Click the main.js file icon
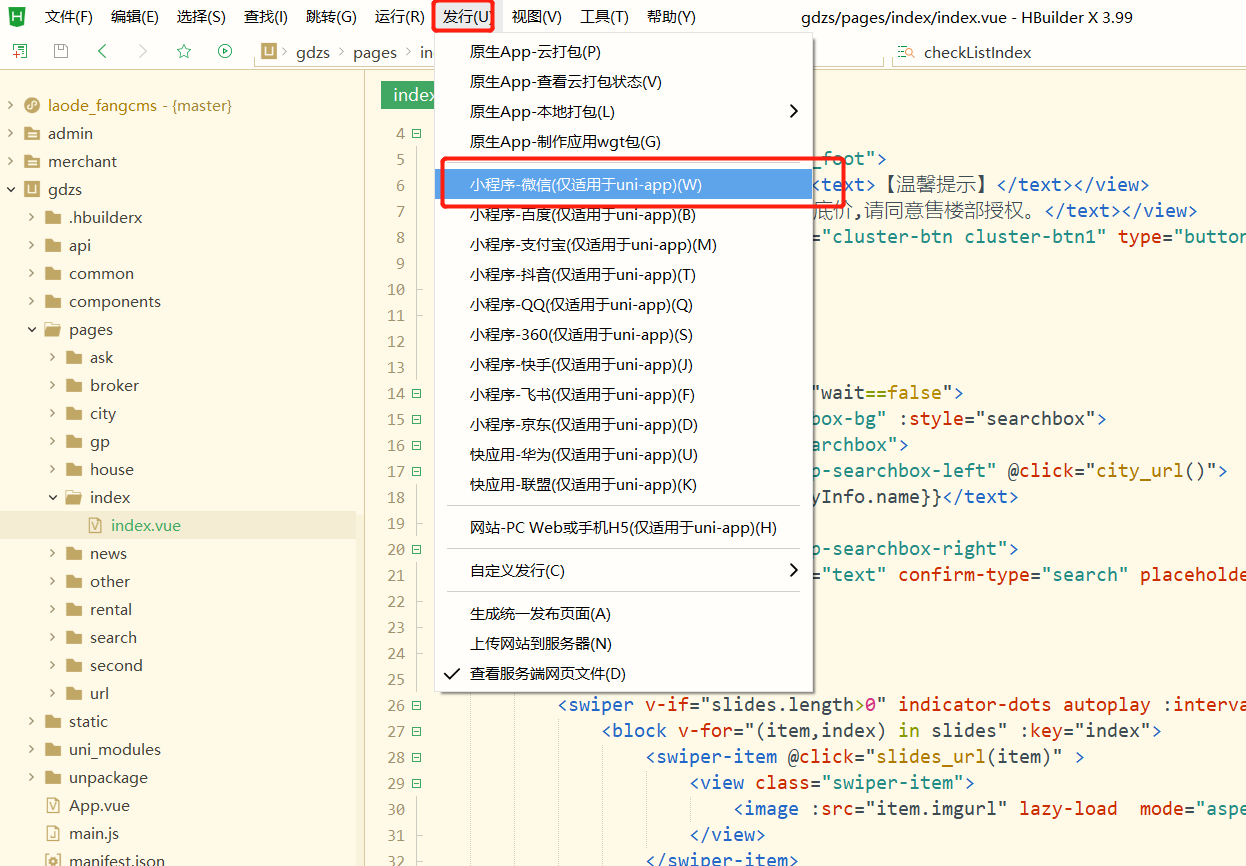 [x=53, y=833]
